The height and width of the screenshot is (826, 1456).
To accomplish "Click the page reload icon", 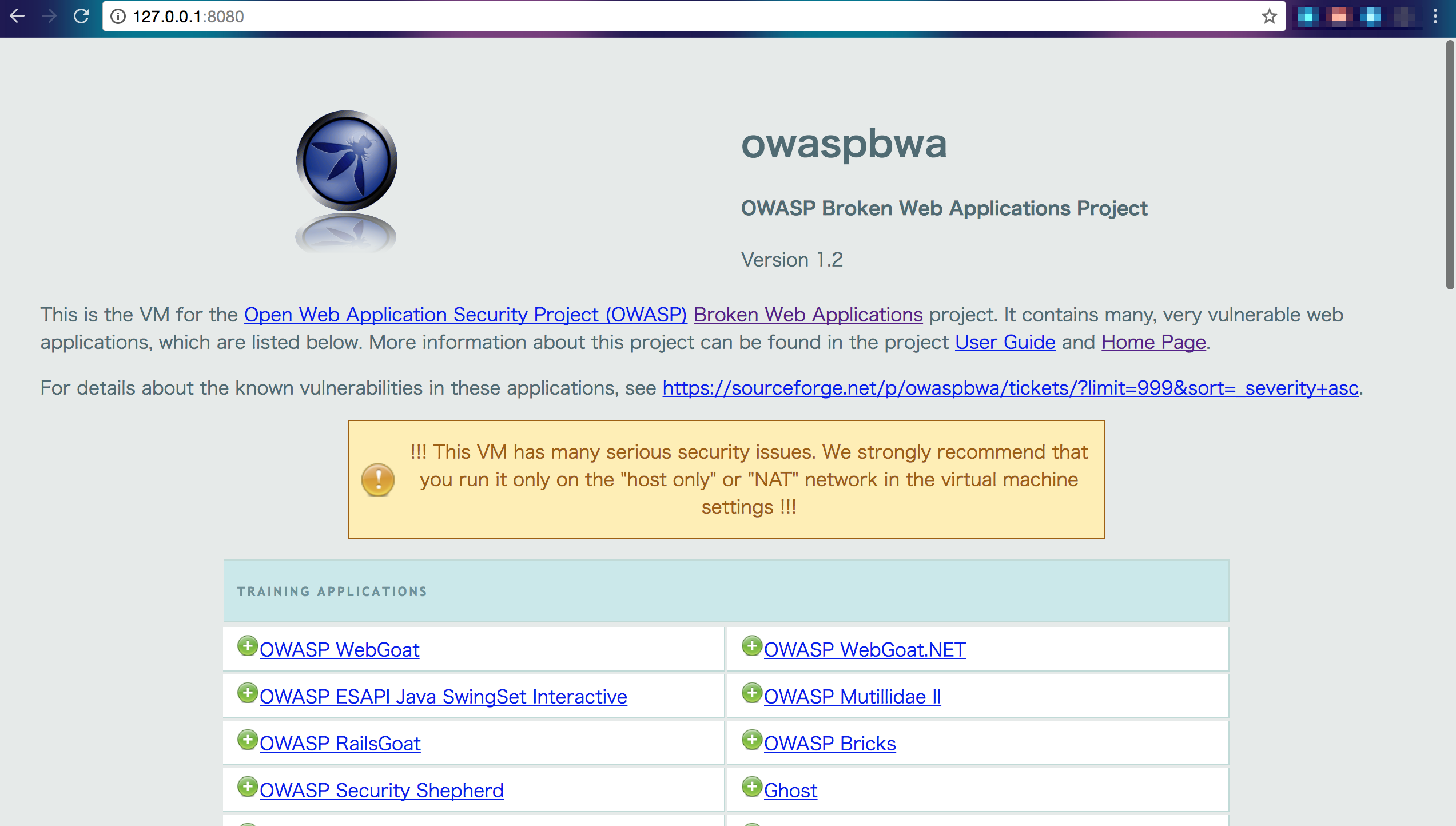I will (81, 17).
